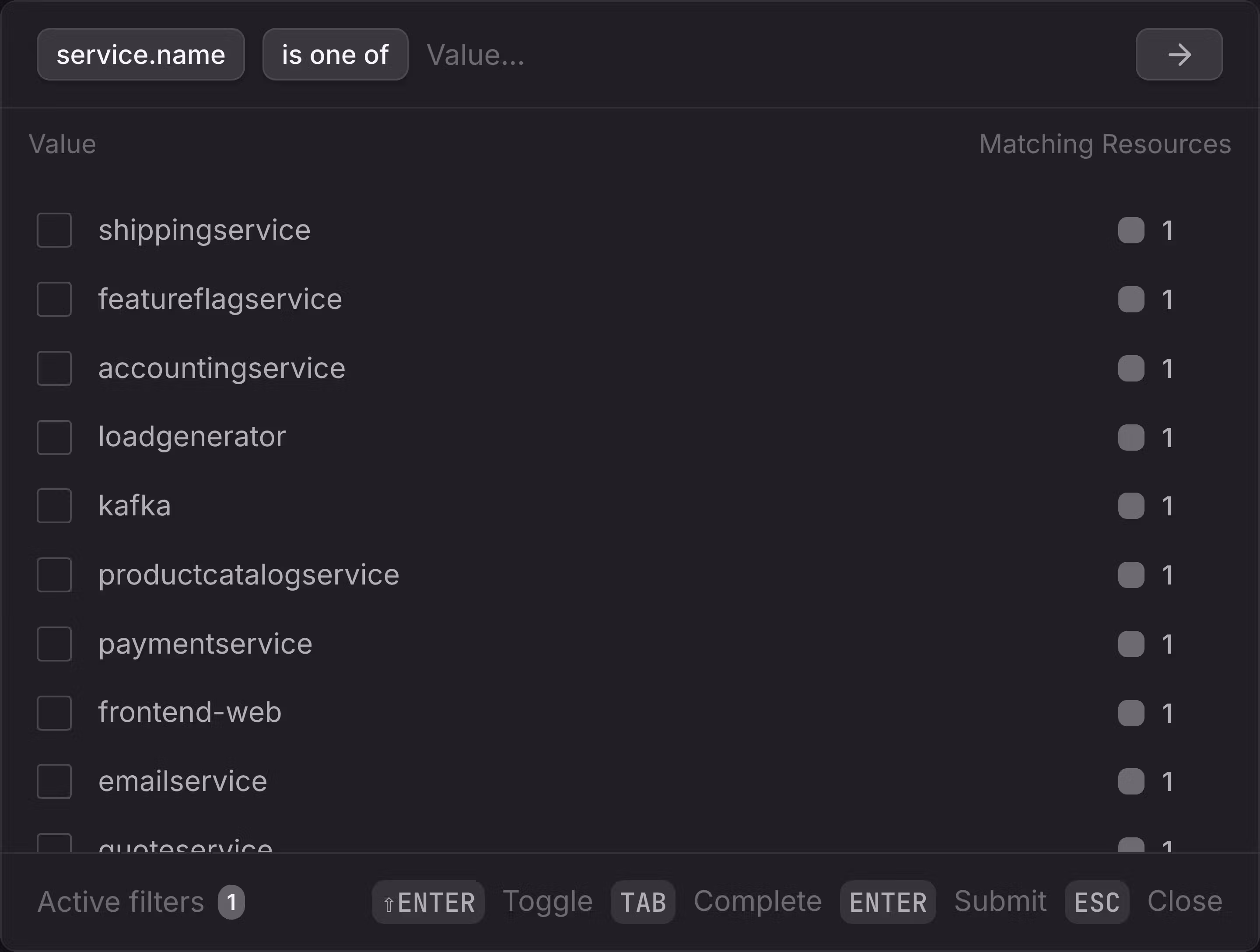Click the Active filters count badge
The height and width of the screenshot is (952, 1260).
point(231,902)
